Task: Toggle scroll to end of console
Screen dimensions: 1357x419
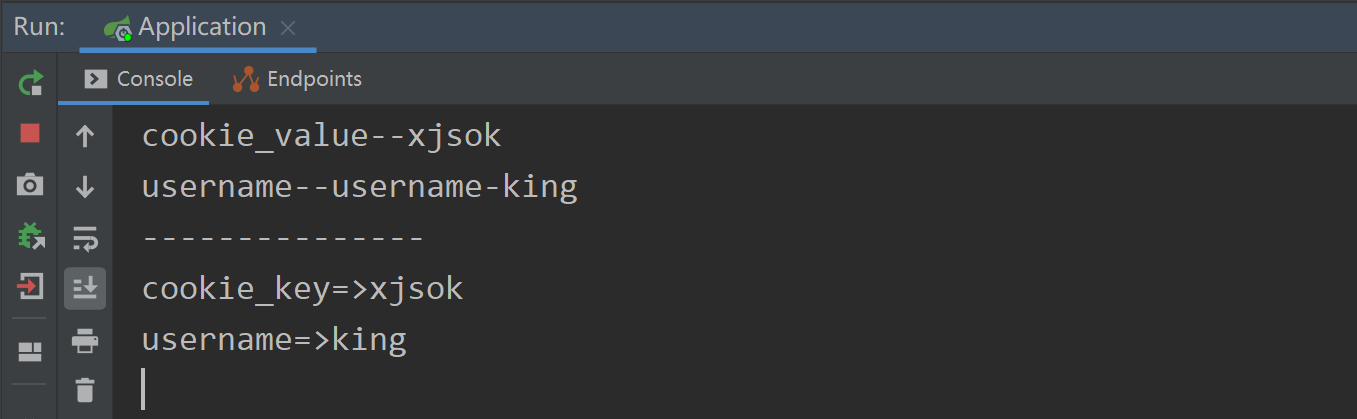Action: 85,289
